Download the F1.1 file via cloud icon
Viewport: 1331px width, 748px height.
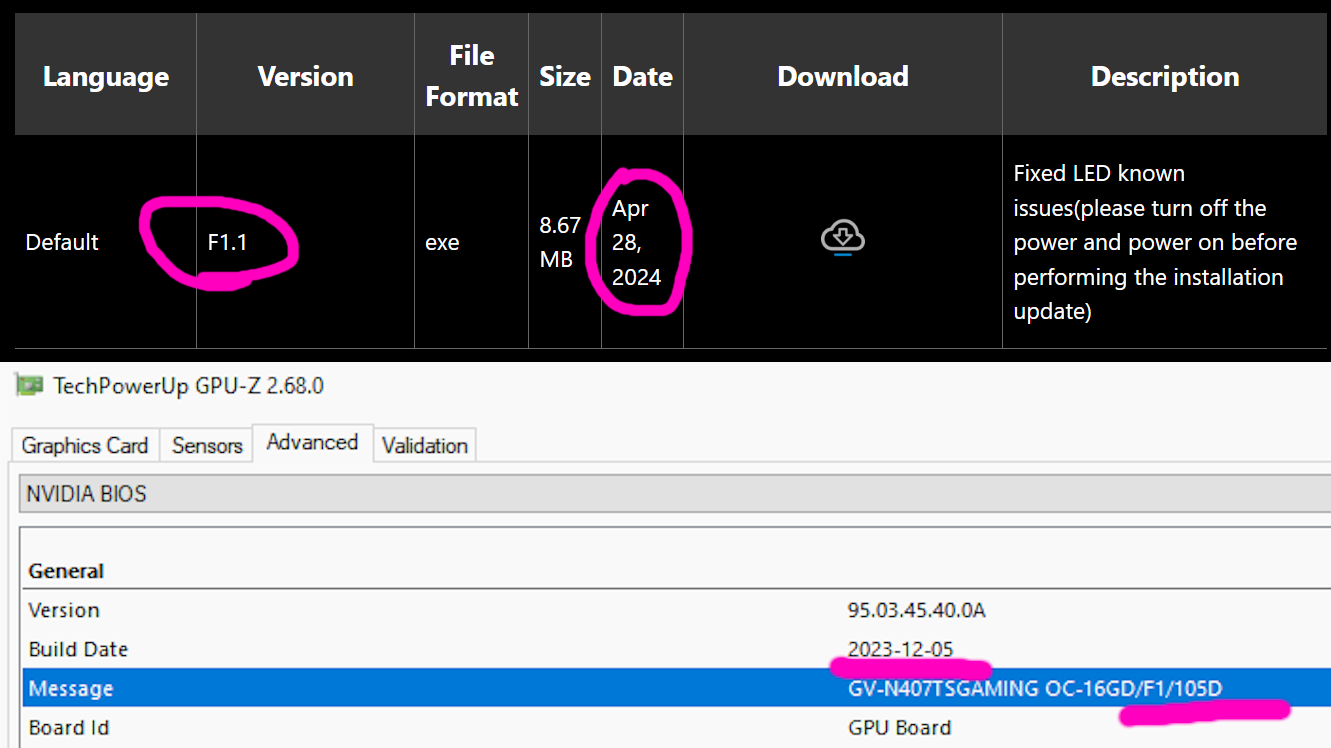[843, 238]
